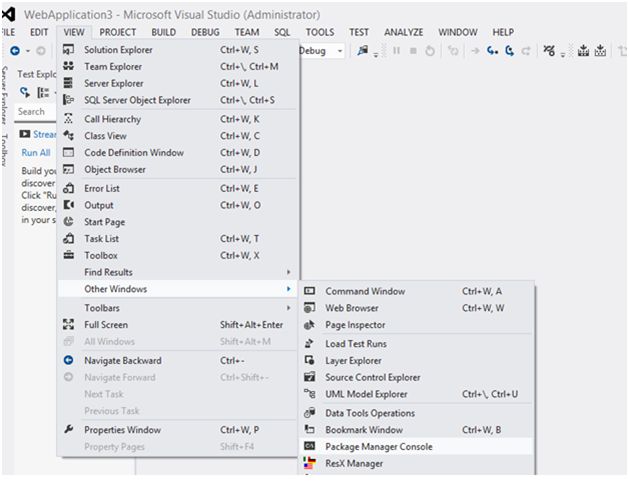Open the TEST menu
This screenshot has width=629, height=487.
359,32
